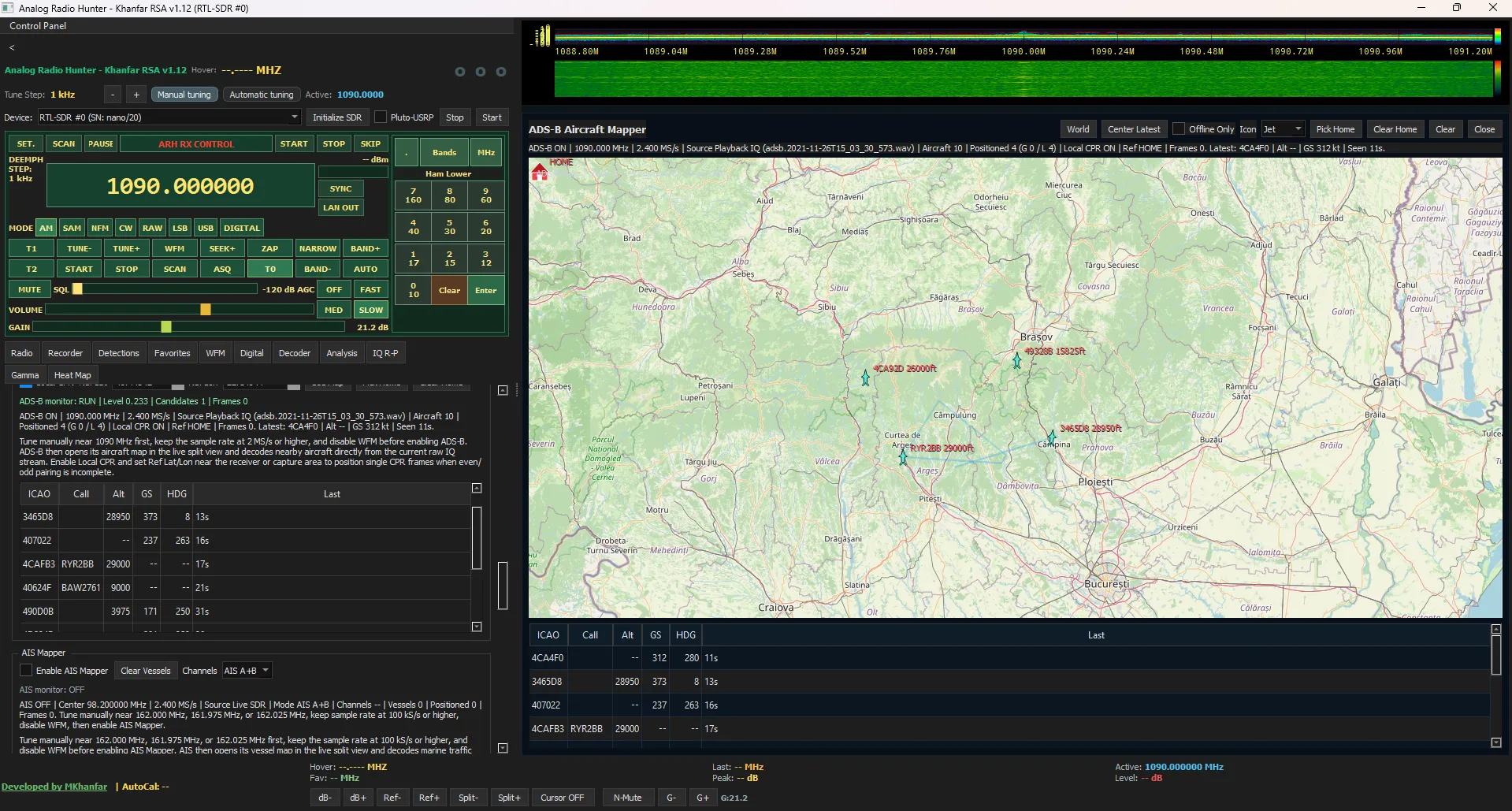Viewport: 1512px width, 811px height.
Task: Click the GAIN slider handle
Action: [166, 326]
